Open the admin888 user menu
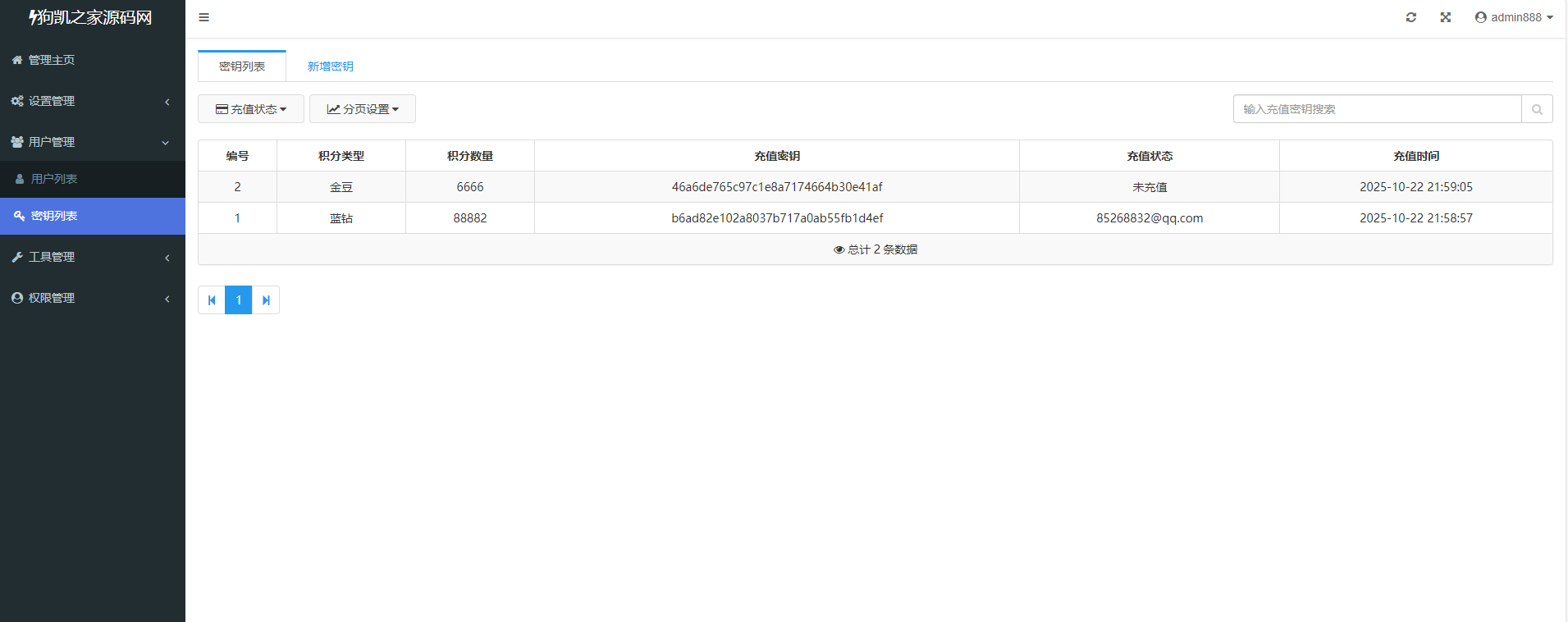This screenshot has height=622, width=1568. click(x=1514, y=17)
